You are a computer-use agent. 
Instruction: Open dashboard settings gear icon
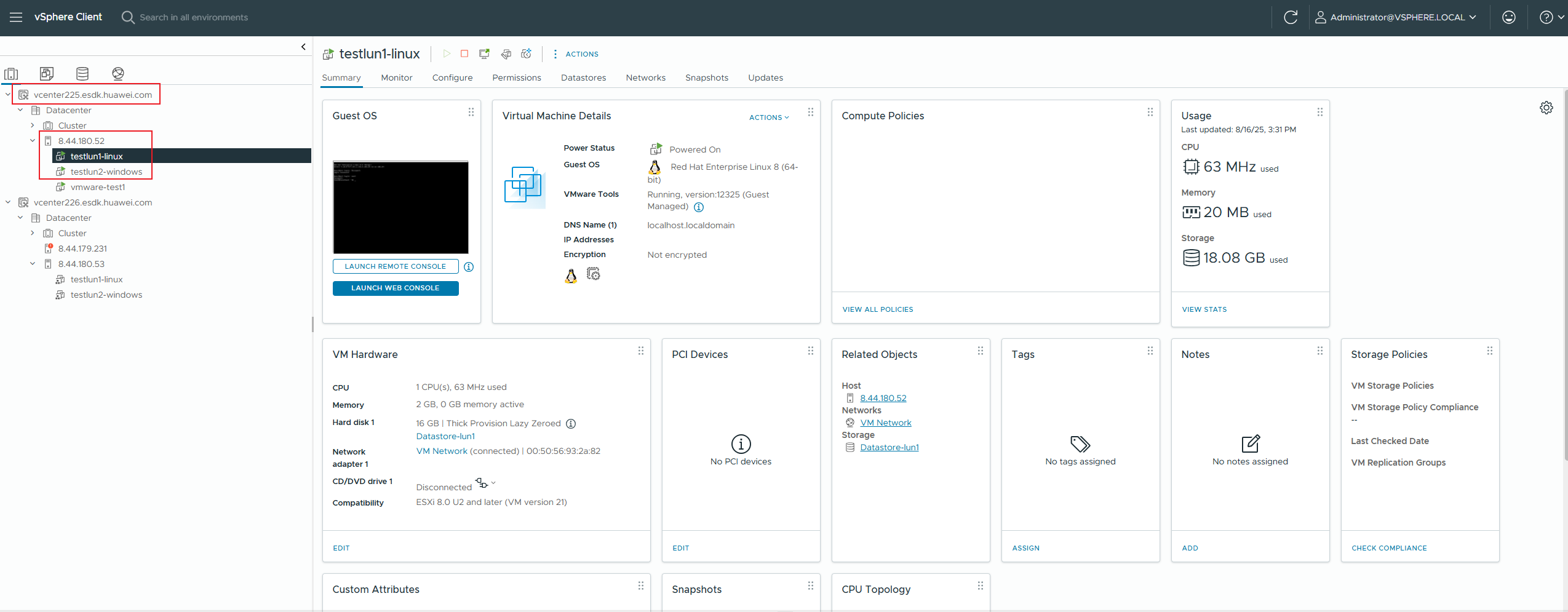coord(1546,108)
